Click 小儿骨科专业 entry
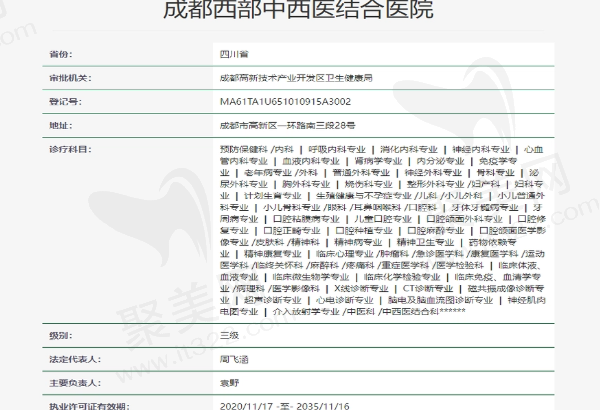 (x=292, y=207)
